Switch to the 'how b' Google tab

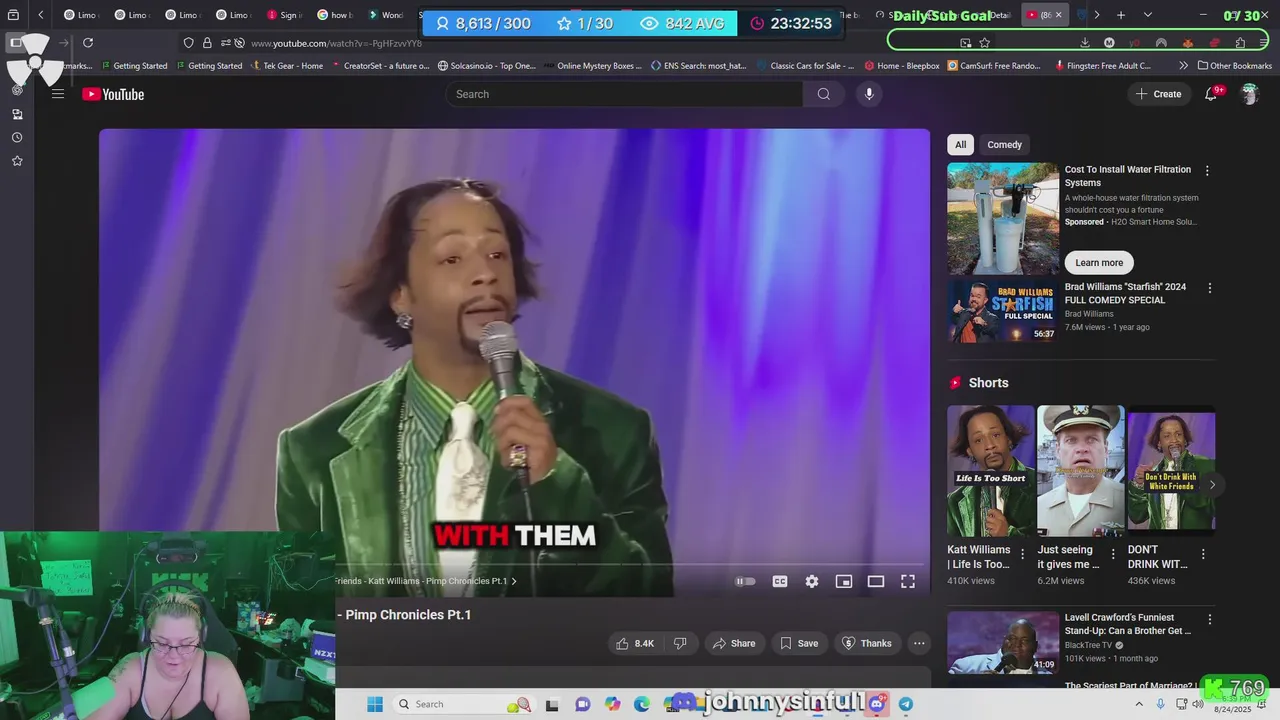coord(336,15)
